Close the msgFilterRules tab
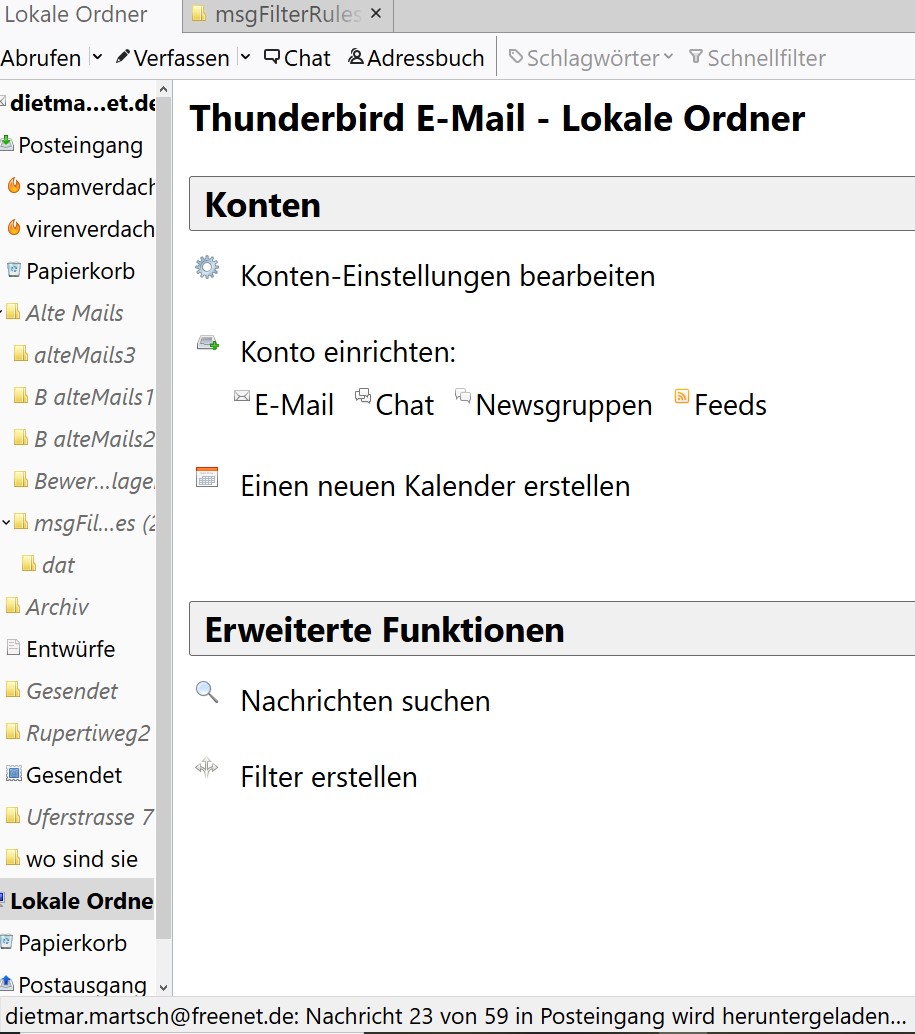The image size is (915, 1034). pos(376,14)
